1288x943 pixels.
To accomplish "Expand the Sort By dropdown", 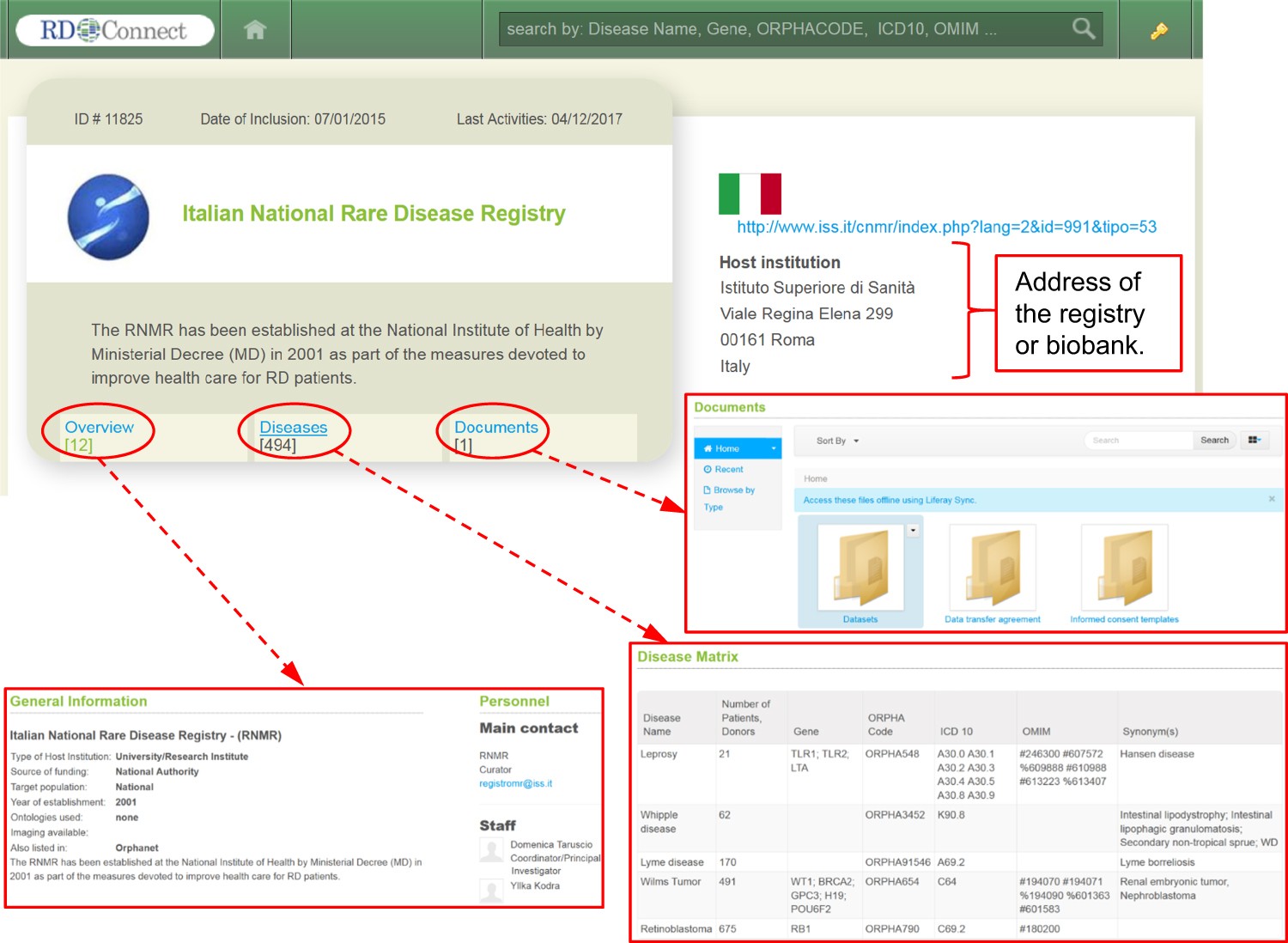I will [837, 441].
